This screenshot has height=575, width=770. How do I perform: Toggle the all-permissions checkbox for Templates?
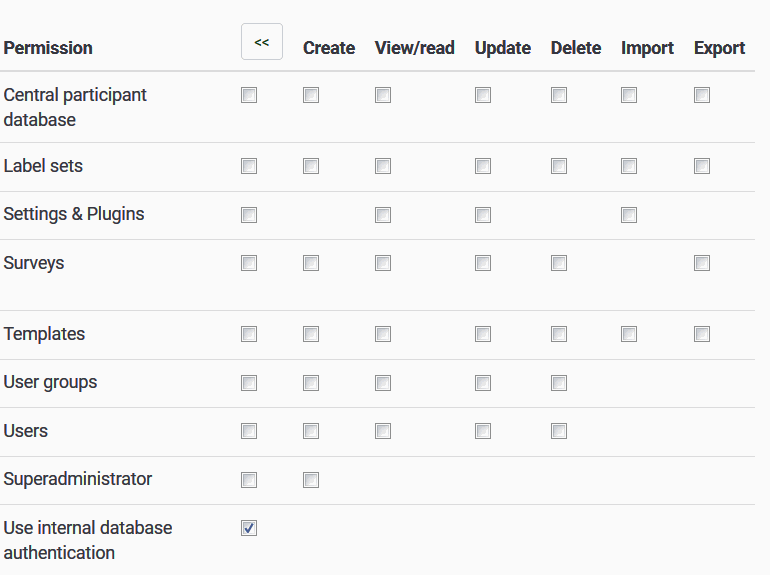pos(249,334)
